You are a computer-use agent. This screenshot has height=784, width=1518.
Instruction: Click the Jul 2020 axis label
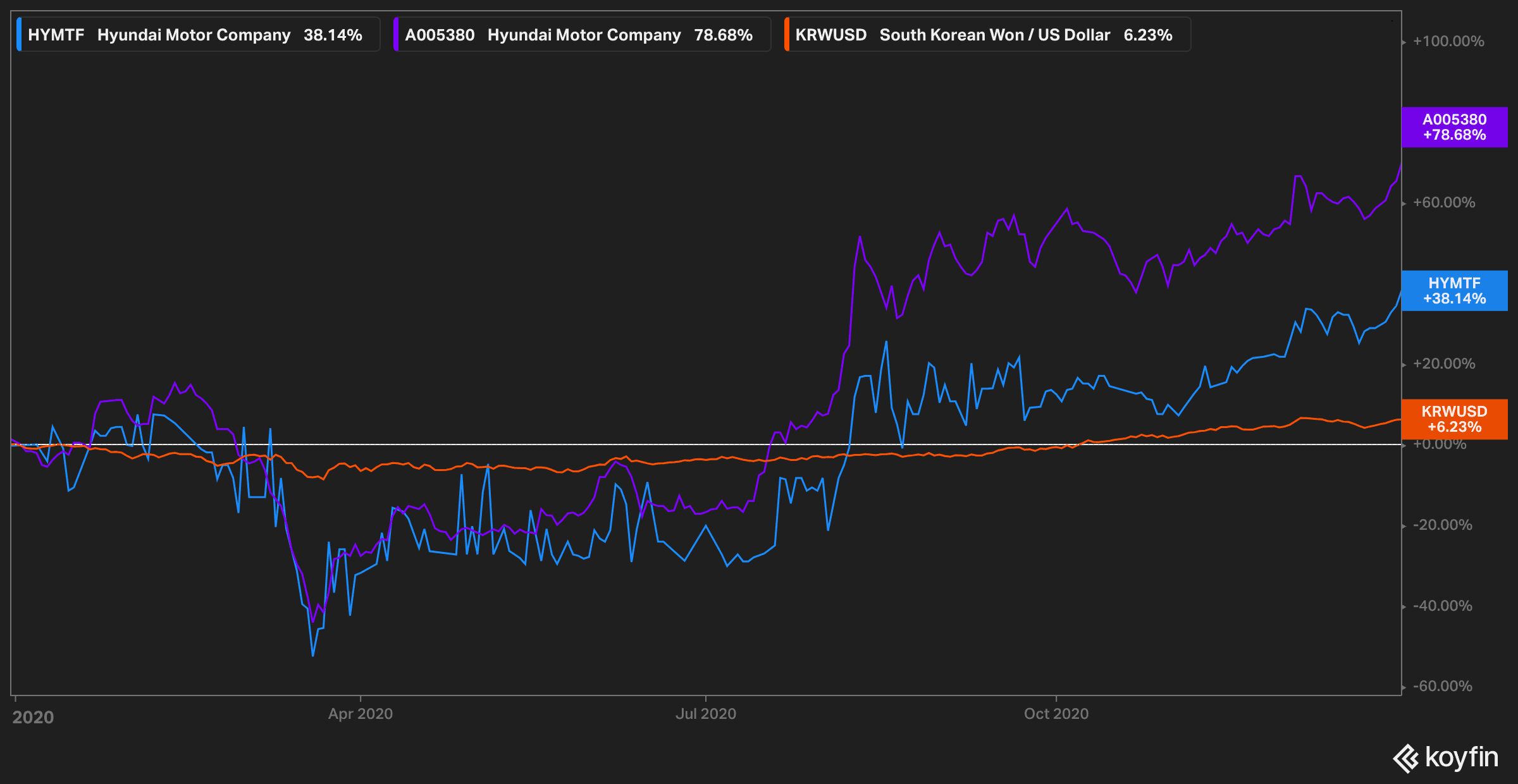[x=706, y=714]
